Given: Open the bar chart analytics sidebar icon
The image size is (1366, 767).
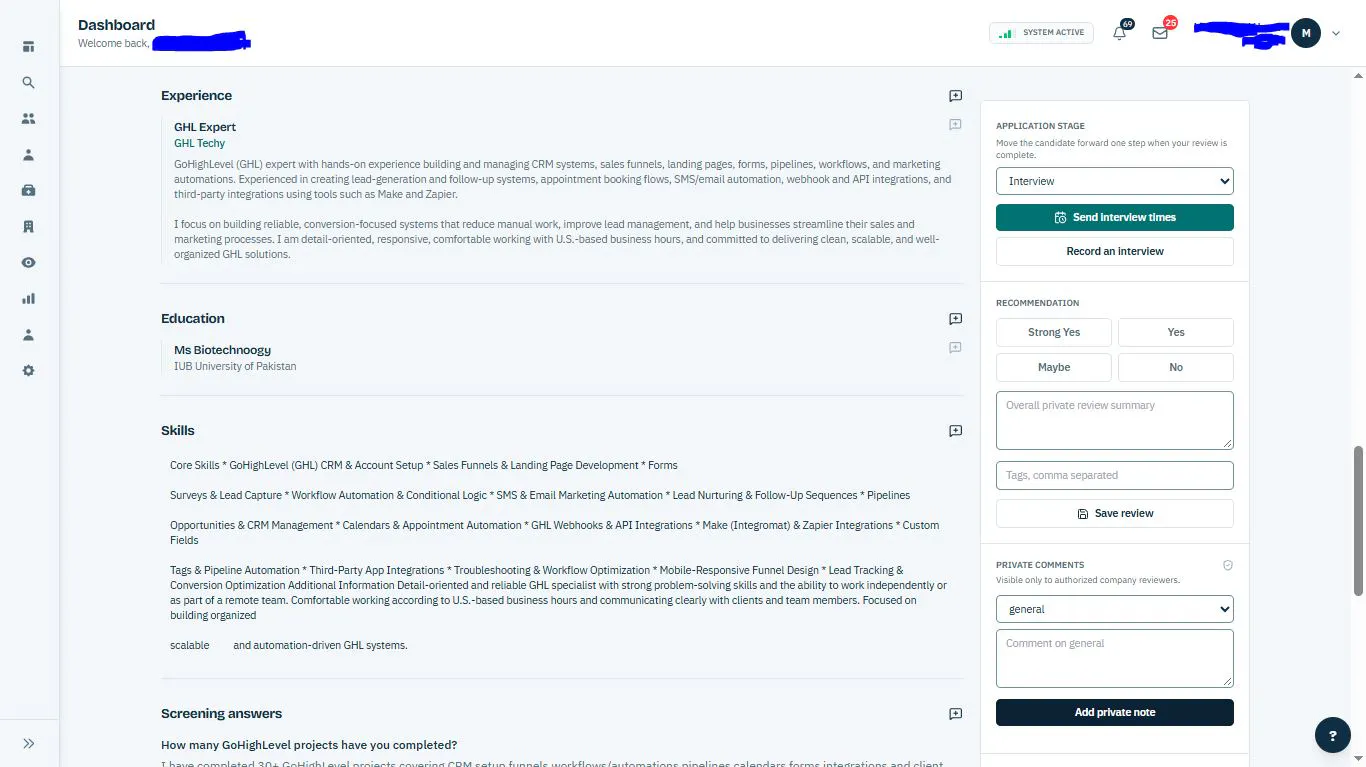Looking at the screenshot, I should point(28,298).
